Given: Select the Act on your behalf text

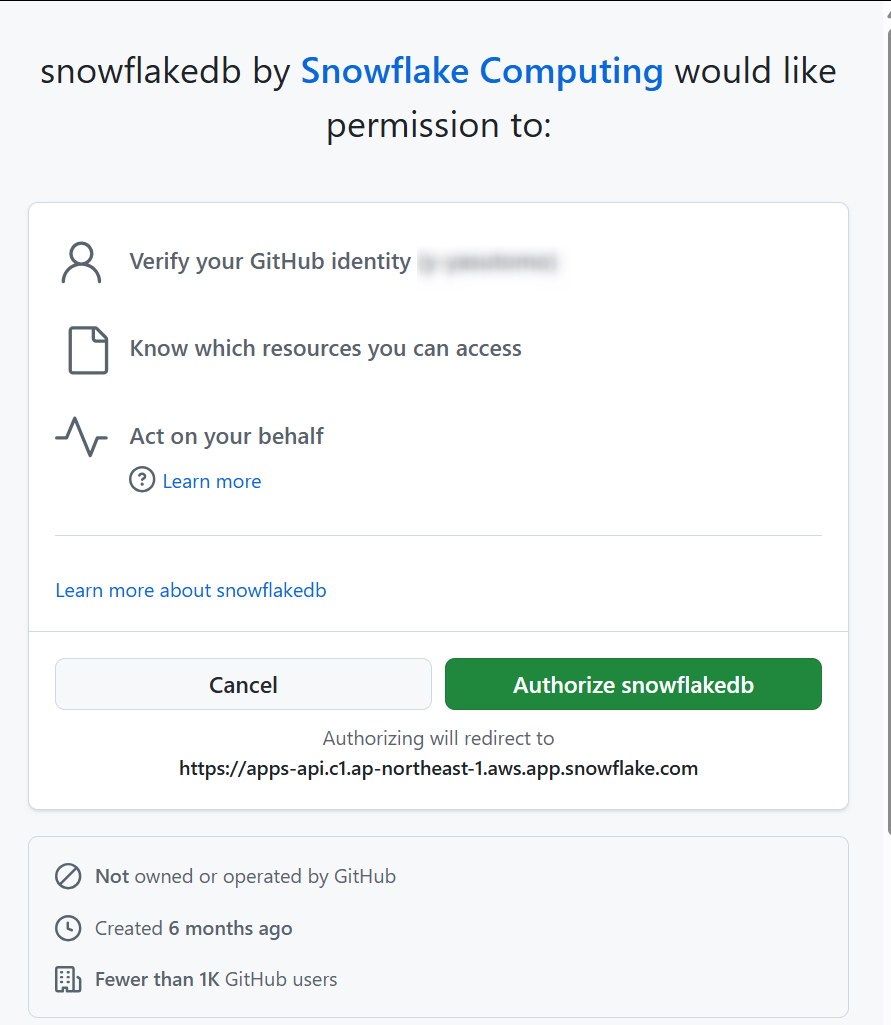Looking at the screenshot, I should click(x=226, y=436).
